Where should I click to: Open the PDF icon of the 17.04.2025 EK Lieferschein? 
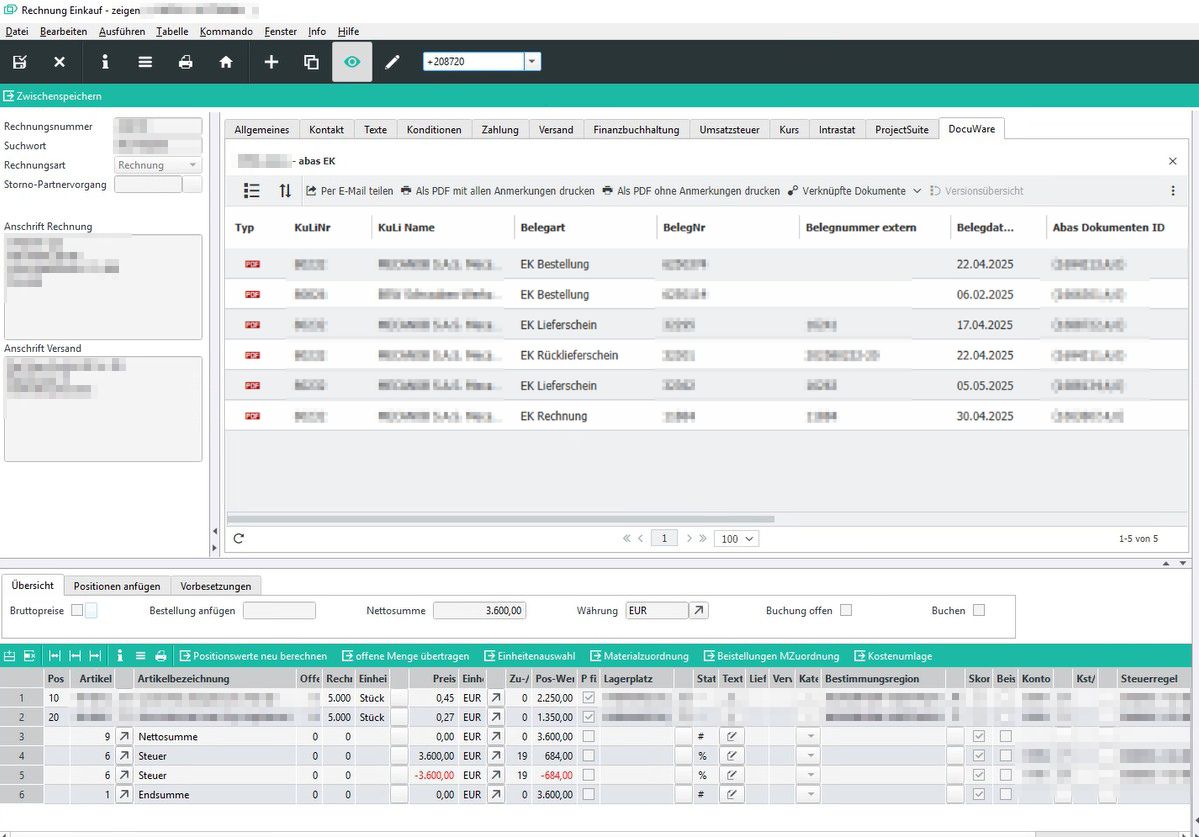point(252,325)
